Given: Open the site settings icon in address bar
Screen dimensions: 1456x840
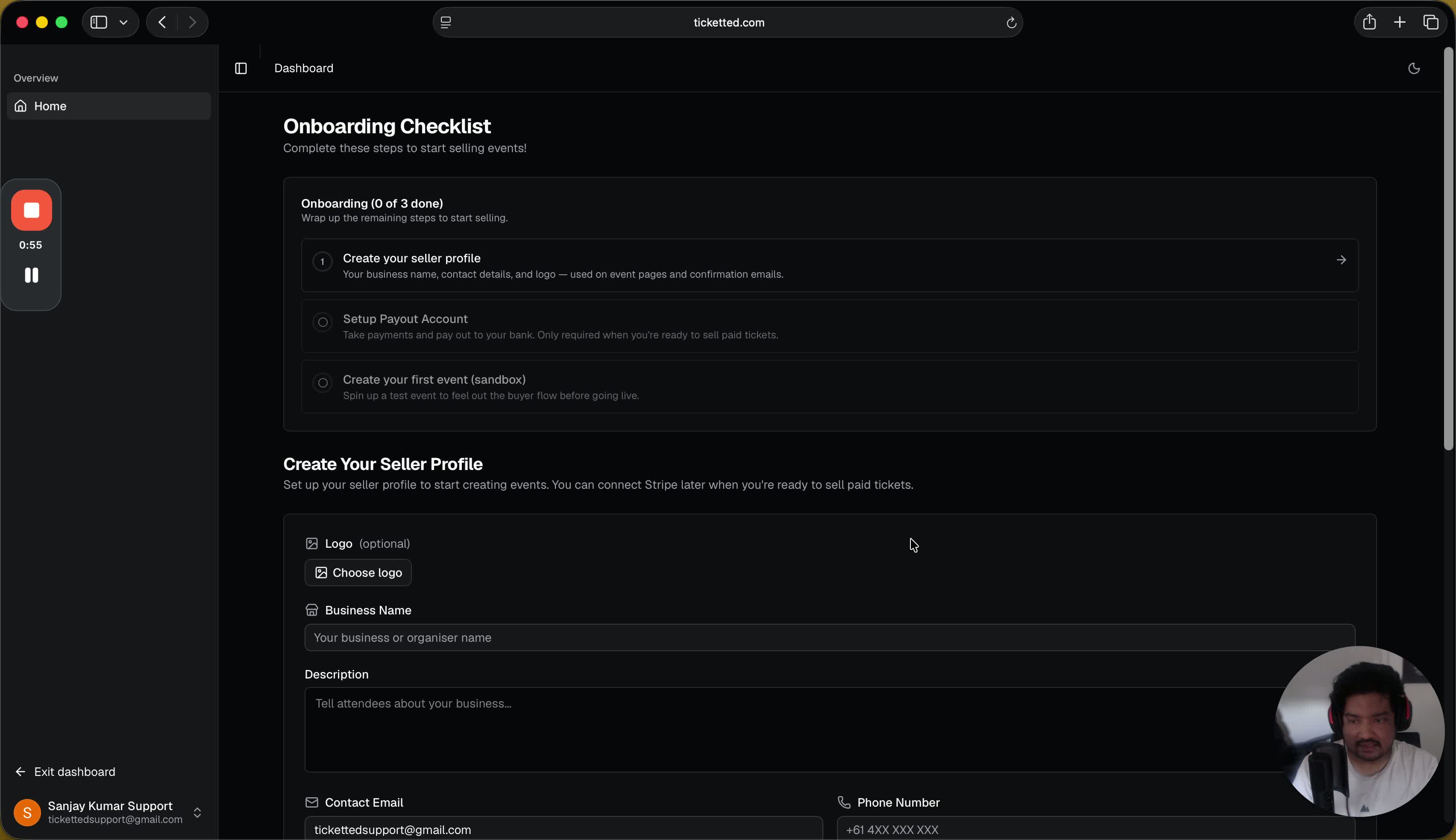Looking at the screenshot, I should click(446, 23).
